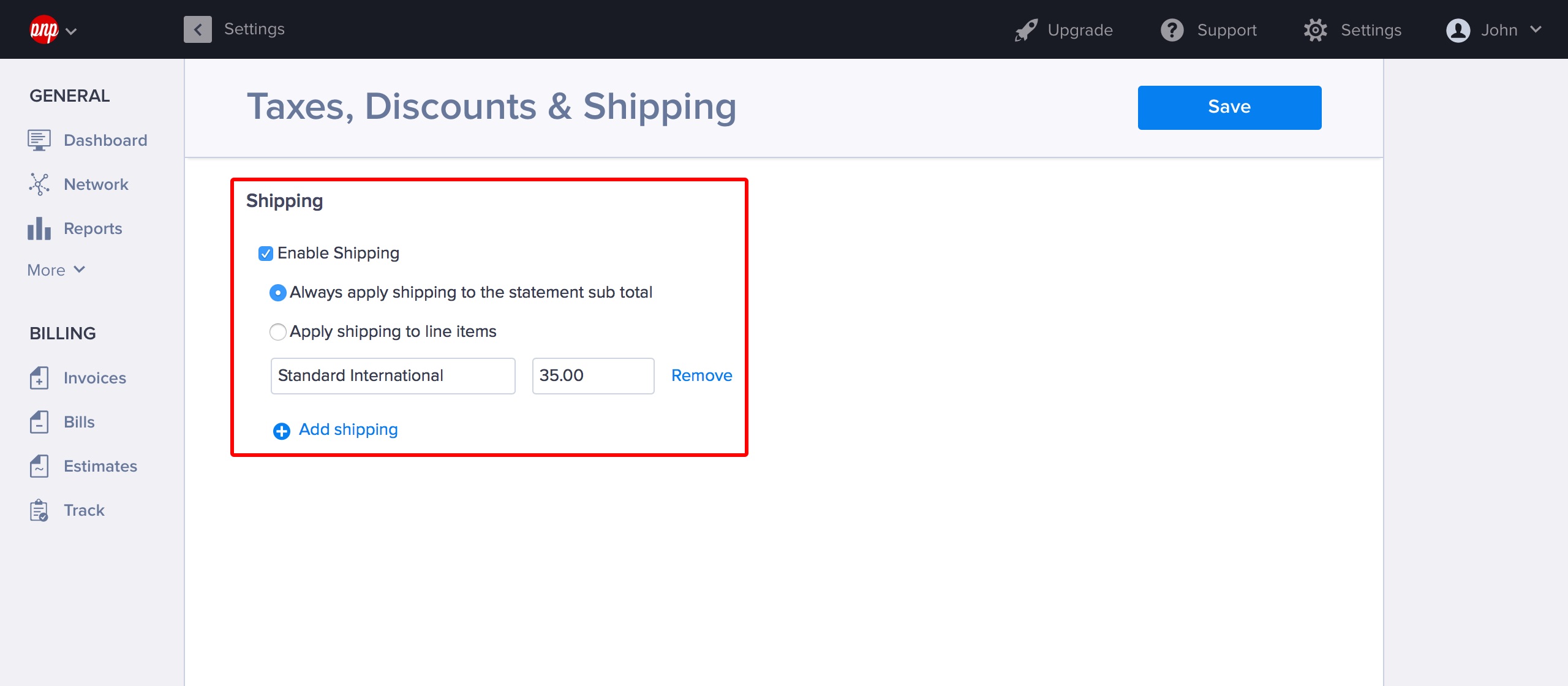1568x686 pixels.
Task: Click the Track clipboard icon
Action: tap(39, 510)
